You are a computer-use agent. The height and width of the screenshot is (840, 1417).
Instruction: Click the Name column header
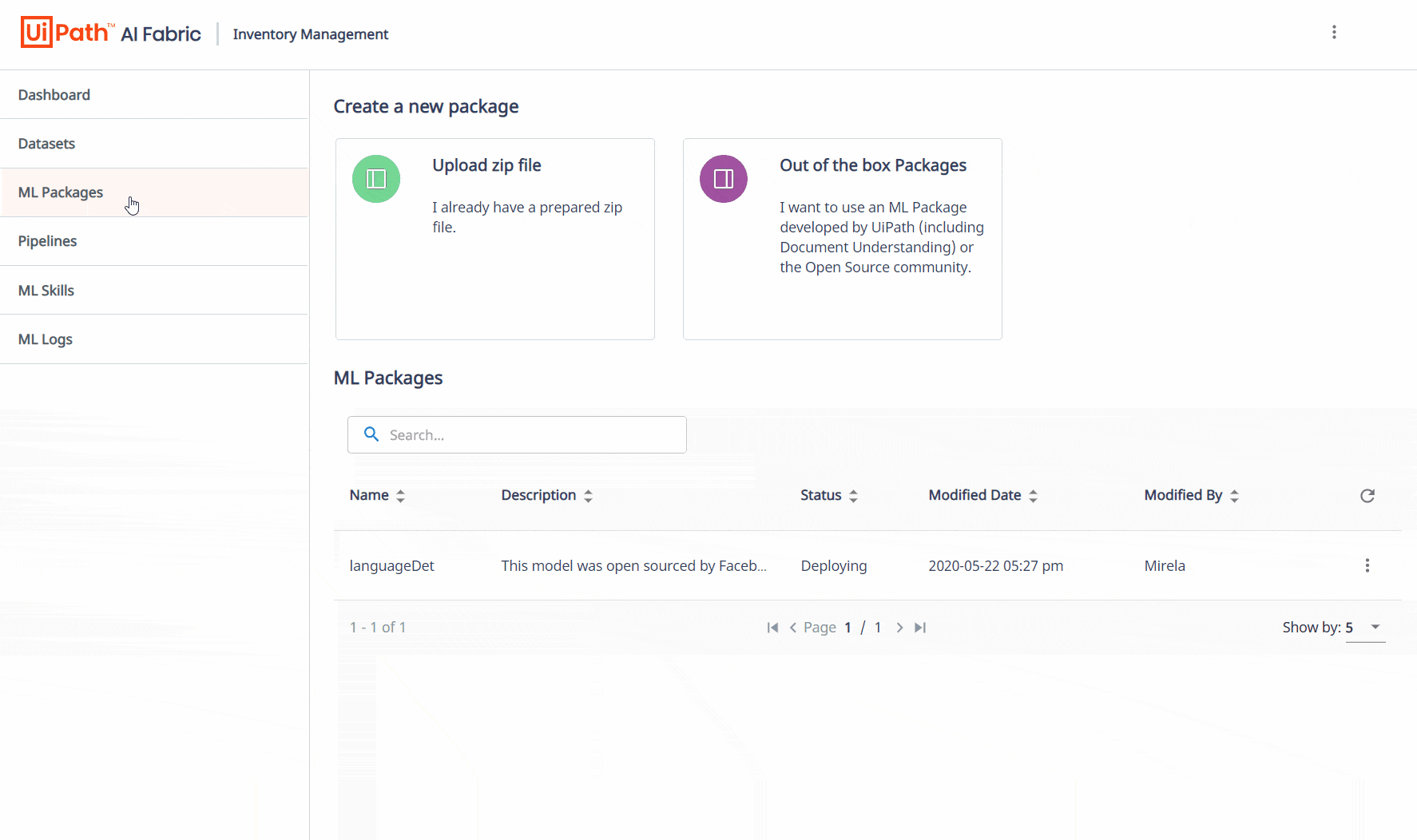[369, 495]
